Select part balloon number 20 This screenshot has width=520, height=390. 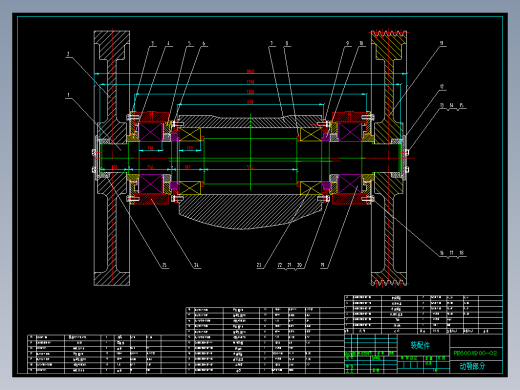pyautogui.click(x=299, y=265)
